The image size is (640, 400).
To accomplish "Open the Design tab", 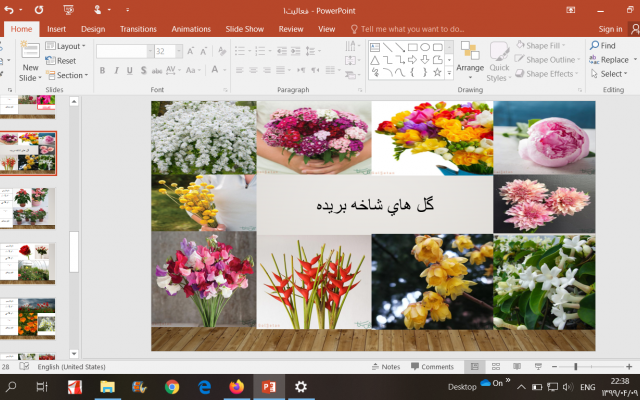I will point(93,29).
